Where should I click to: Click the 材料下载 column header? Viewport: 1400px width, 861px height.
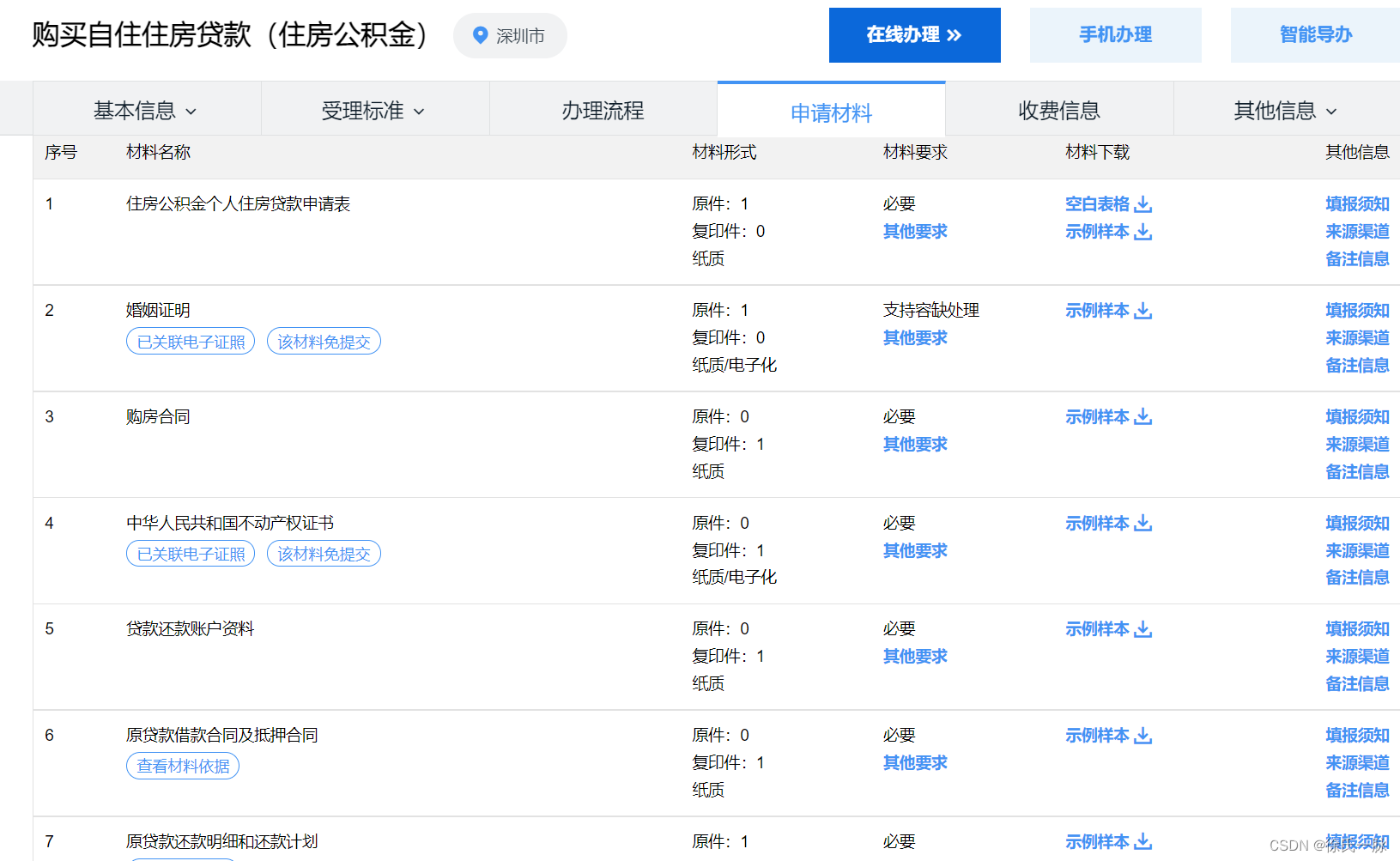[x=1098, y=153]
